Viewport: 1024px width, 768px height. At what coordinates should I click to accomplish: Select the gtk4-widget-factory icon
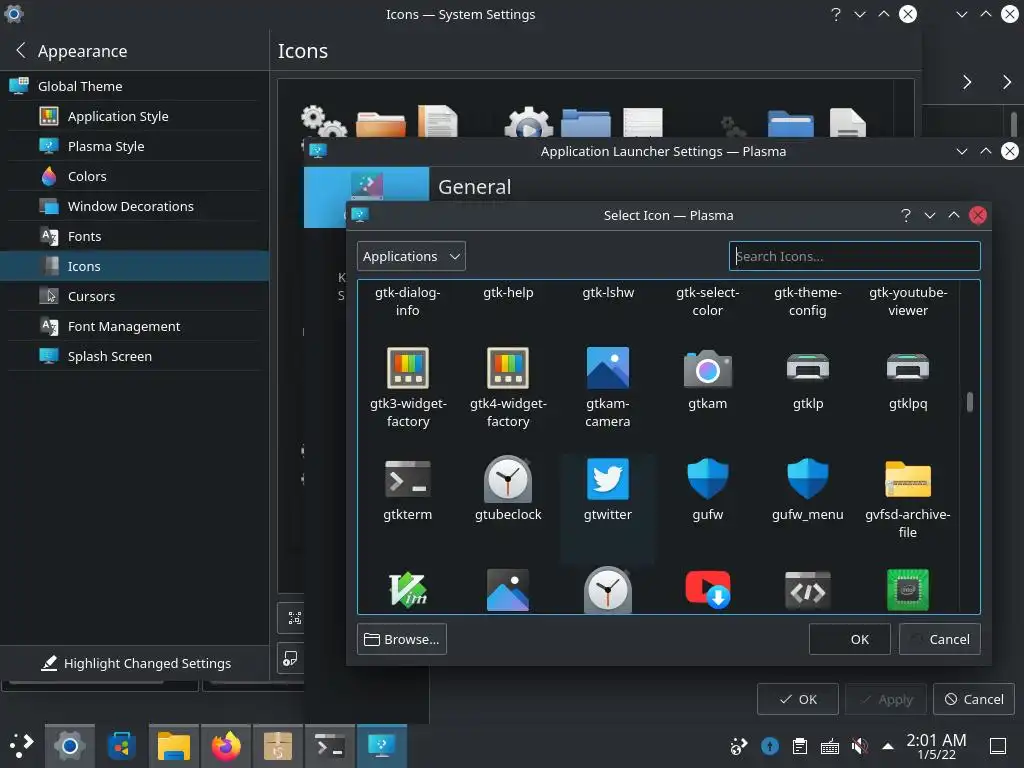(x=508, y=387)
